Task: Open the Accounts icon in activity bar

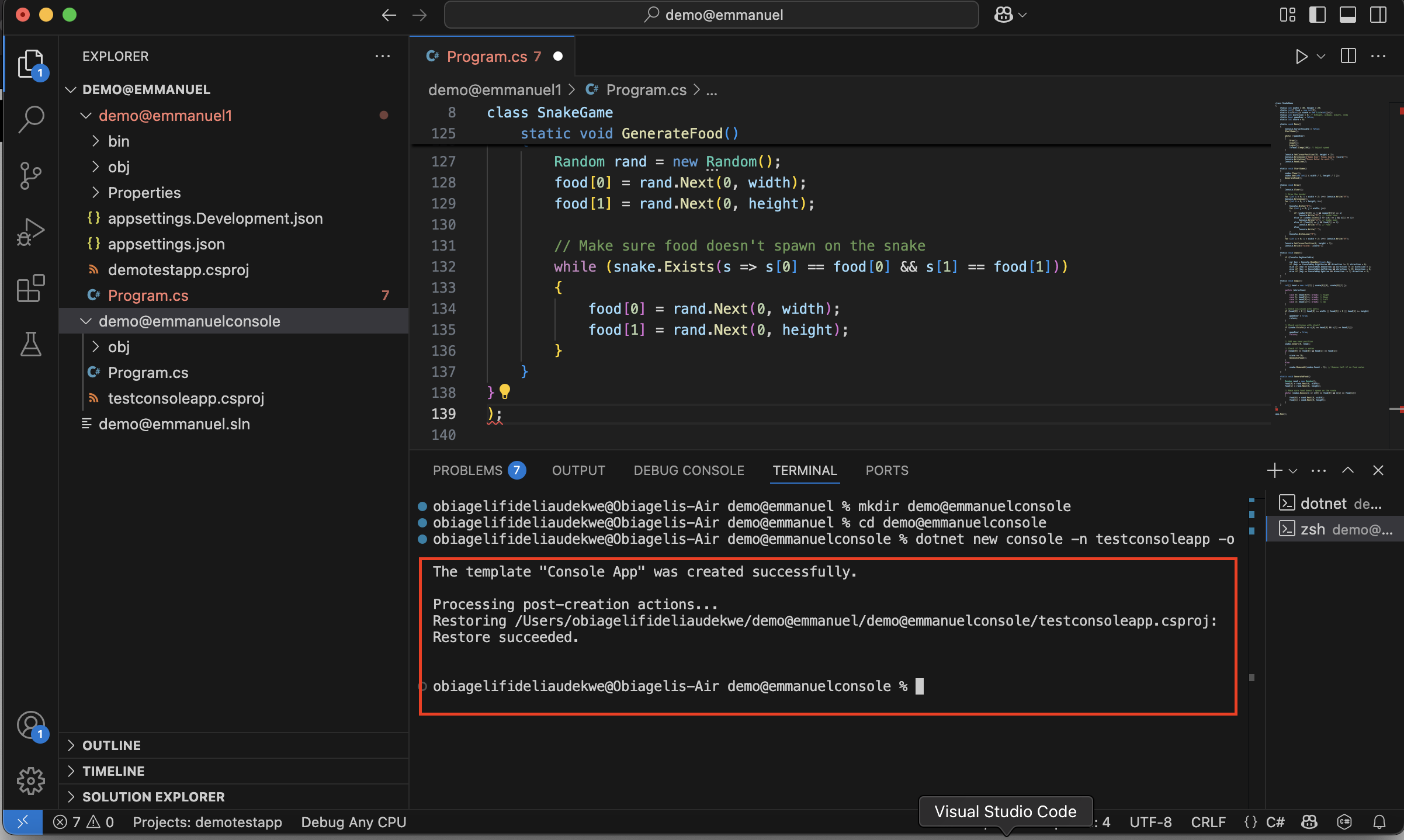Action: coord(31,726)
